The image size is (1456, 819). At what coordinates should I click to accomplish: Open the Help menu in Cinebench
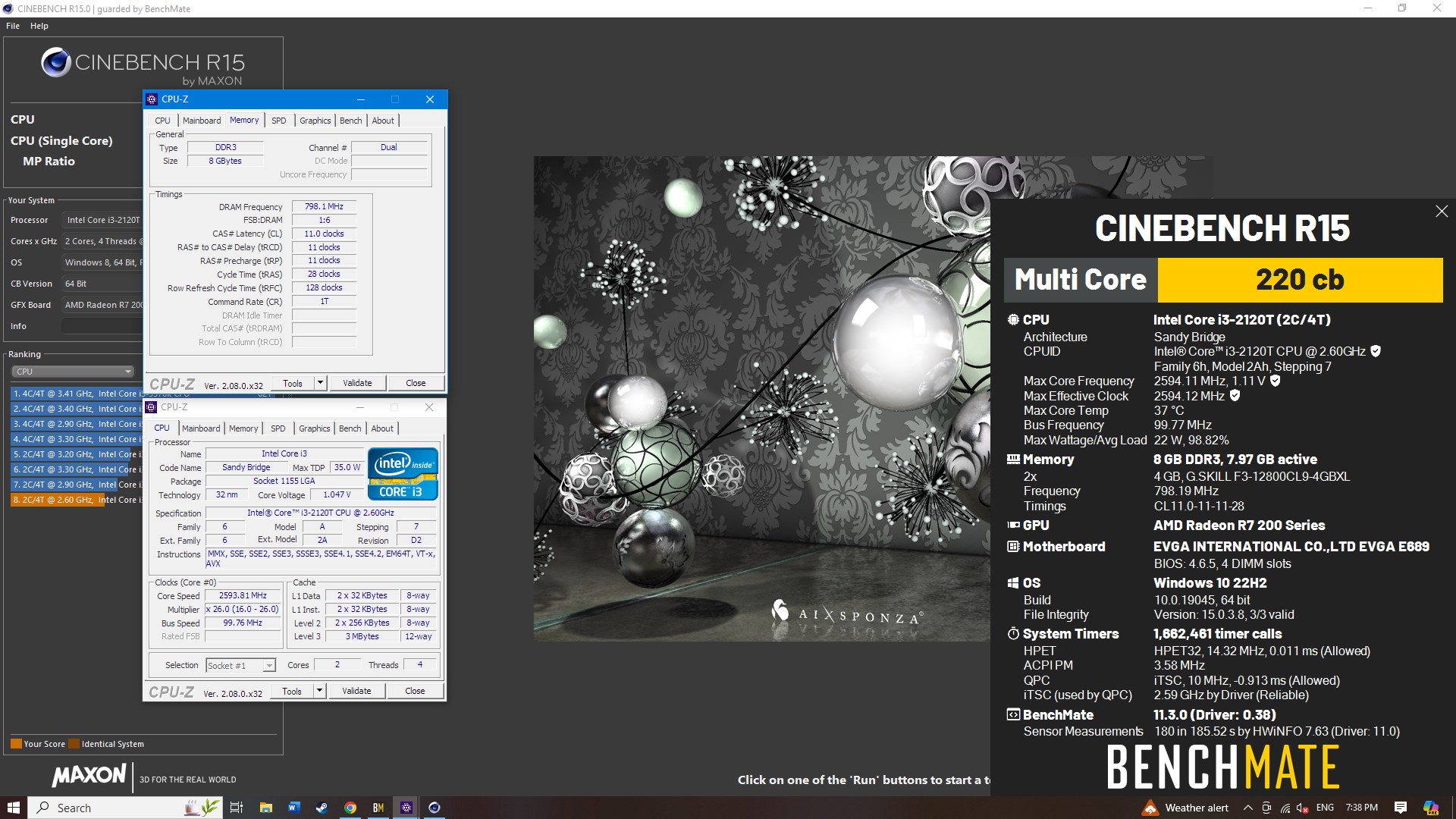(x=39, y=26)
